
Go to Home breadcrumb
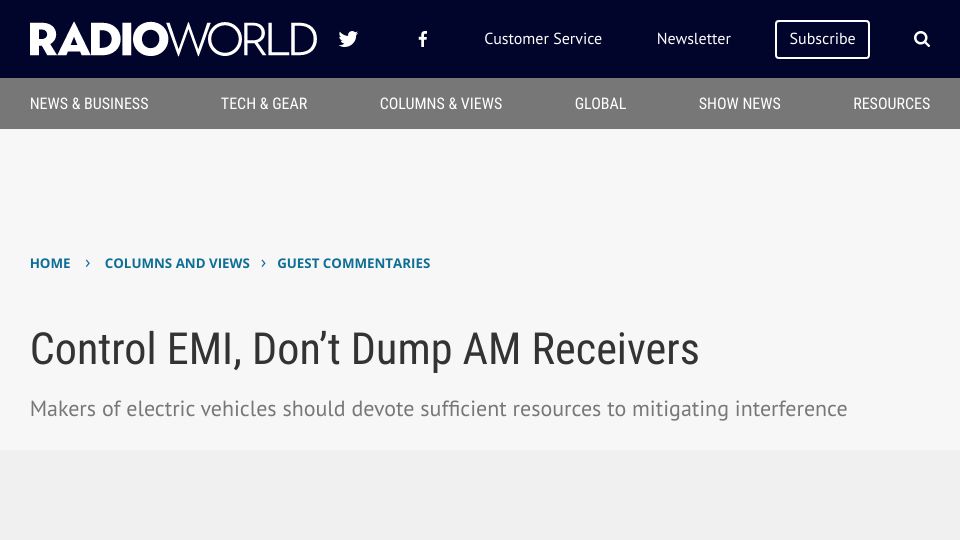tap(50, 263)
